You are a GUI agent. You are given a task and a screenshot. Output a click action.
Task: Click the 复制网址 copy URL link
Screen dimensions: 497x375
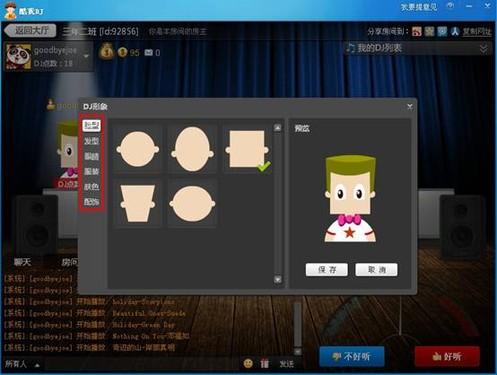coord(477,32)
